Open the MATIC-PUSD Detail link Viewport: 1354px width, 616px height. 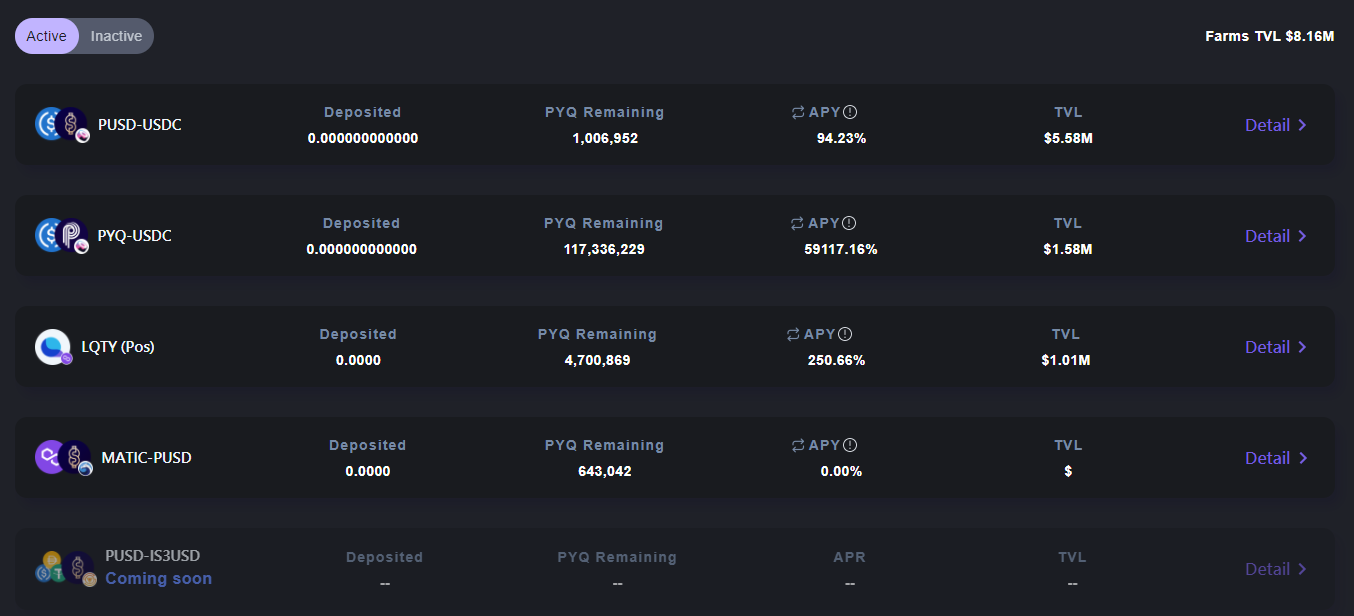[1276, 458]
